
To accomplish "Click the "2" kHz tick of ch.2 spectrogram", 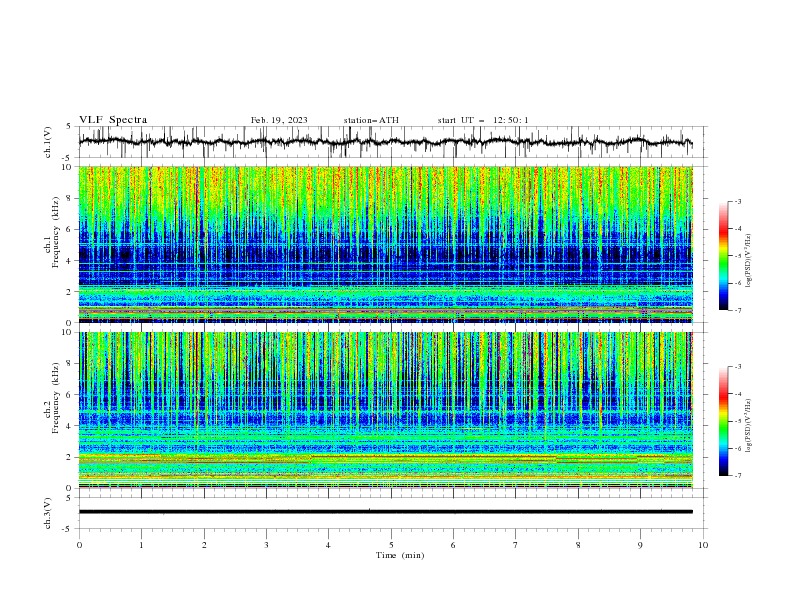I will 69,457.
